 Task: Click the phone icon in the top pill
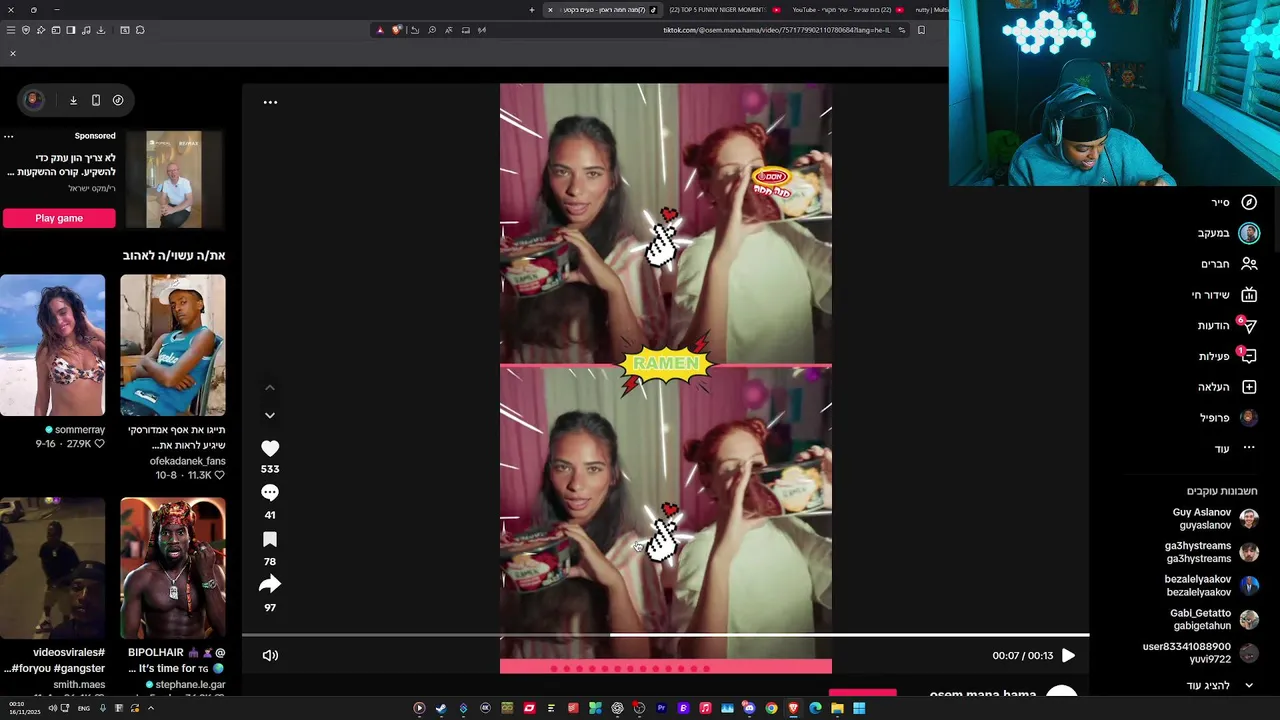(96, 100)
